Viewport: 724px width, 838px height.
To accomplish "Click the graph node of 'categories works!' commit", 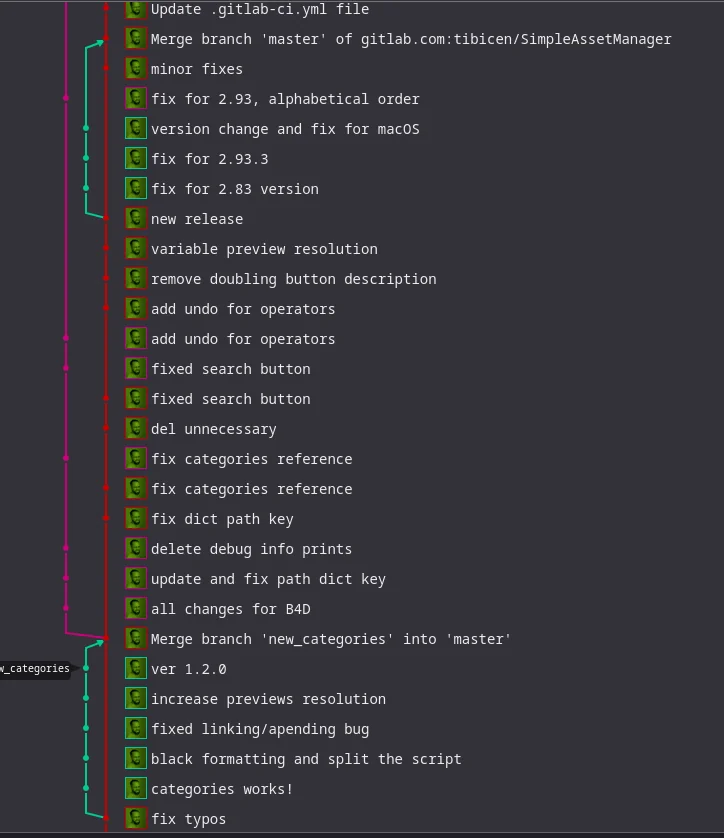I will point(86,788).
